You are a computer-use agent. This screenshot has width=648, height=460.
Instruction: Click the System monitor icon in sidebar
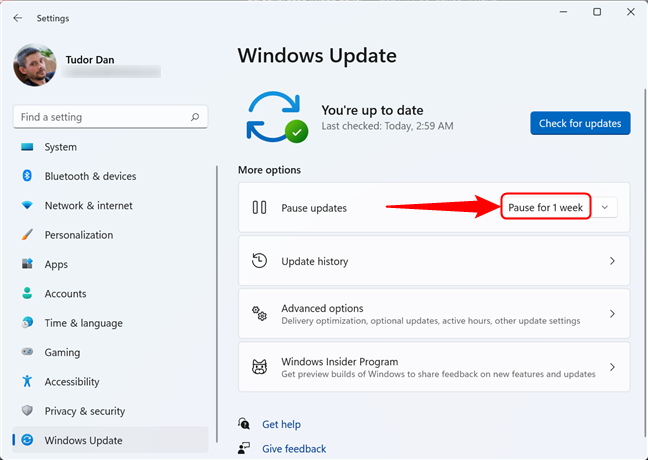(x=27, y=147)
